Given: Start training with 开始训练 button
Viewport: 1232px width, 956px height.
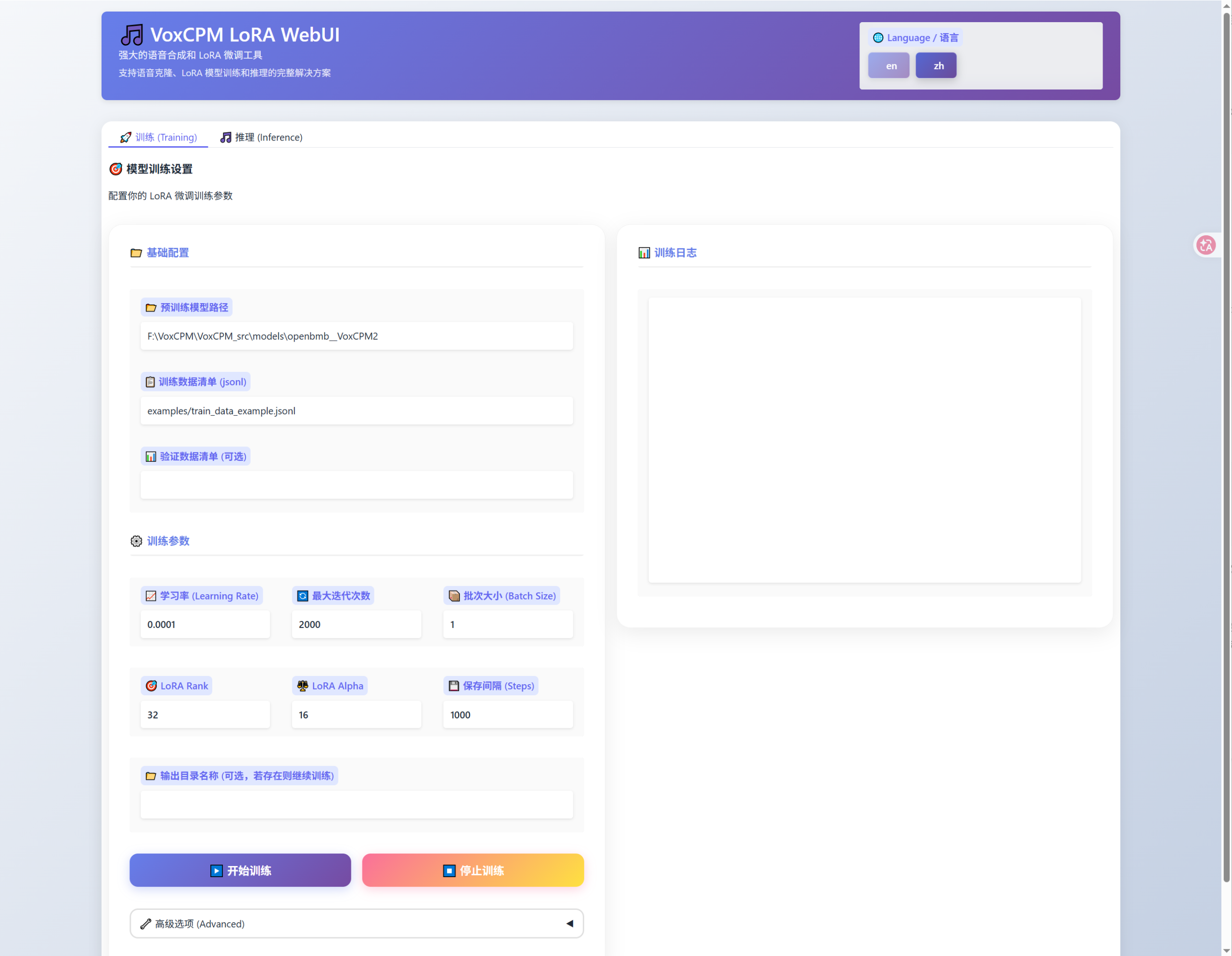Looking at the screenshot, I should (x=240, y=870).
